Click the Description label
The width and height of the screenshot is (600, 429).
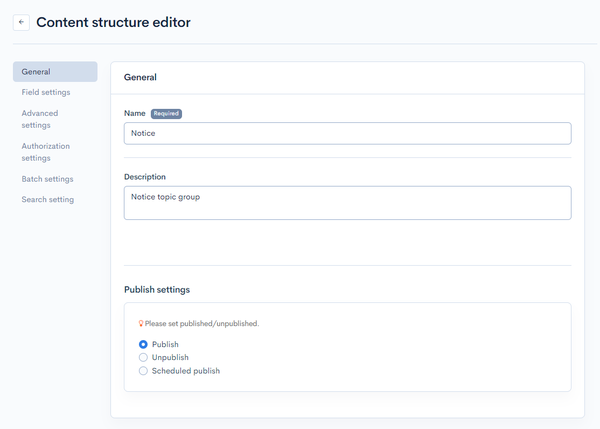(x=145, y=177)
